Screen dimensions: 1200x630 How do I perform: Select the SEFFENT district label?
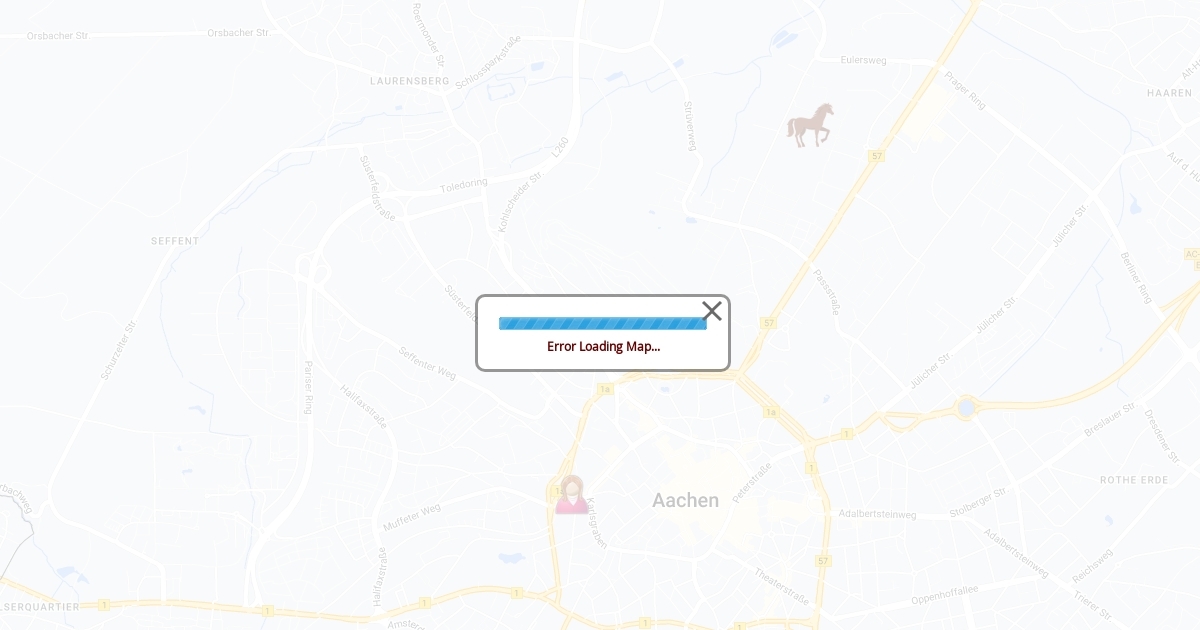point(175,241)
